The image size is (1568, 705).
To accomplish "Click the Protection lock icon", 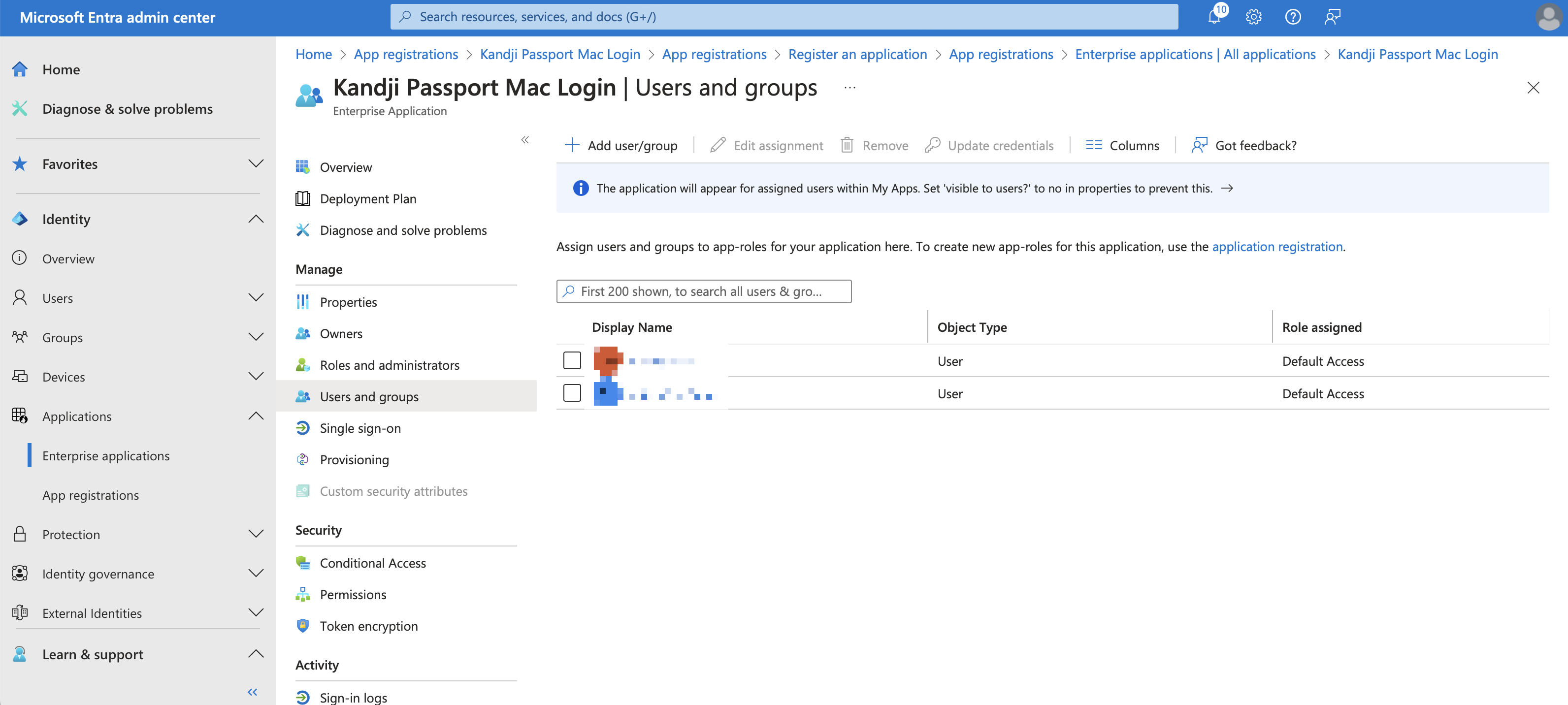I will (x=20, y=534).
